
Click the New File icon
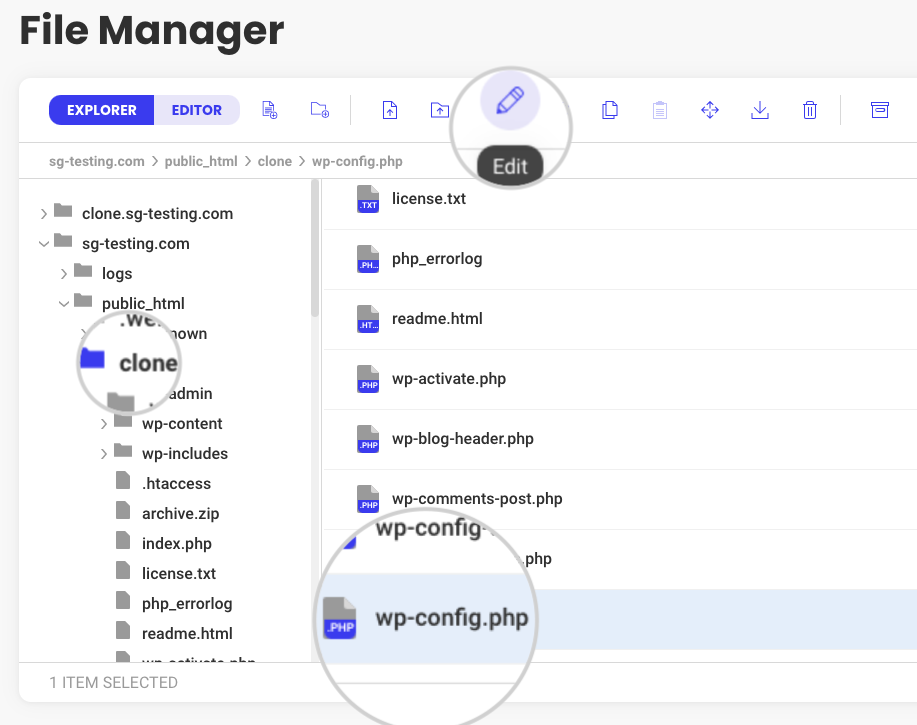click(x=270, y=110)
